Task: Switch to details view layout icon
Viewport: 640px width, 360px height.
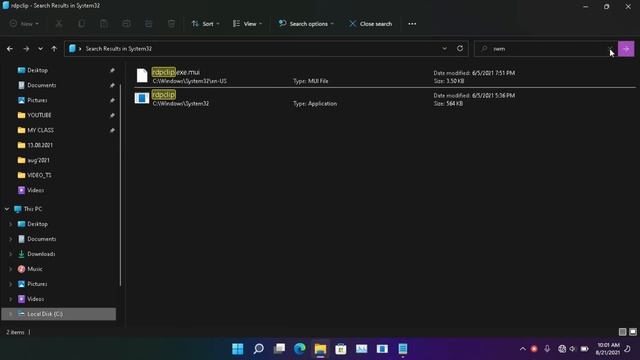Action: tap(622, 332)
